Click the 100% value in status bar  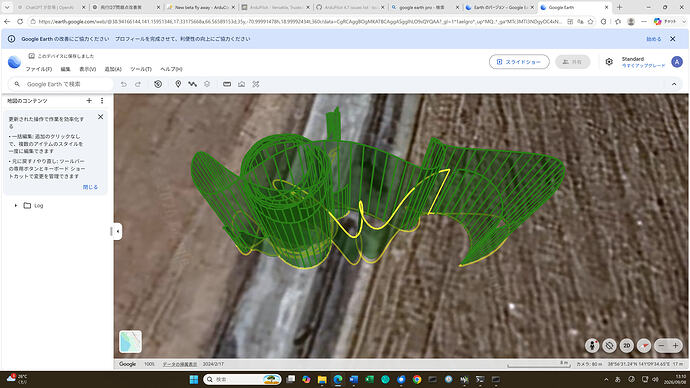coord(149,364)
